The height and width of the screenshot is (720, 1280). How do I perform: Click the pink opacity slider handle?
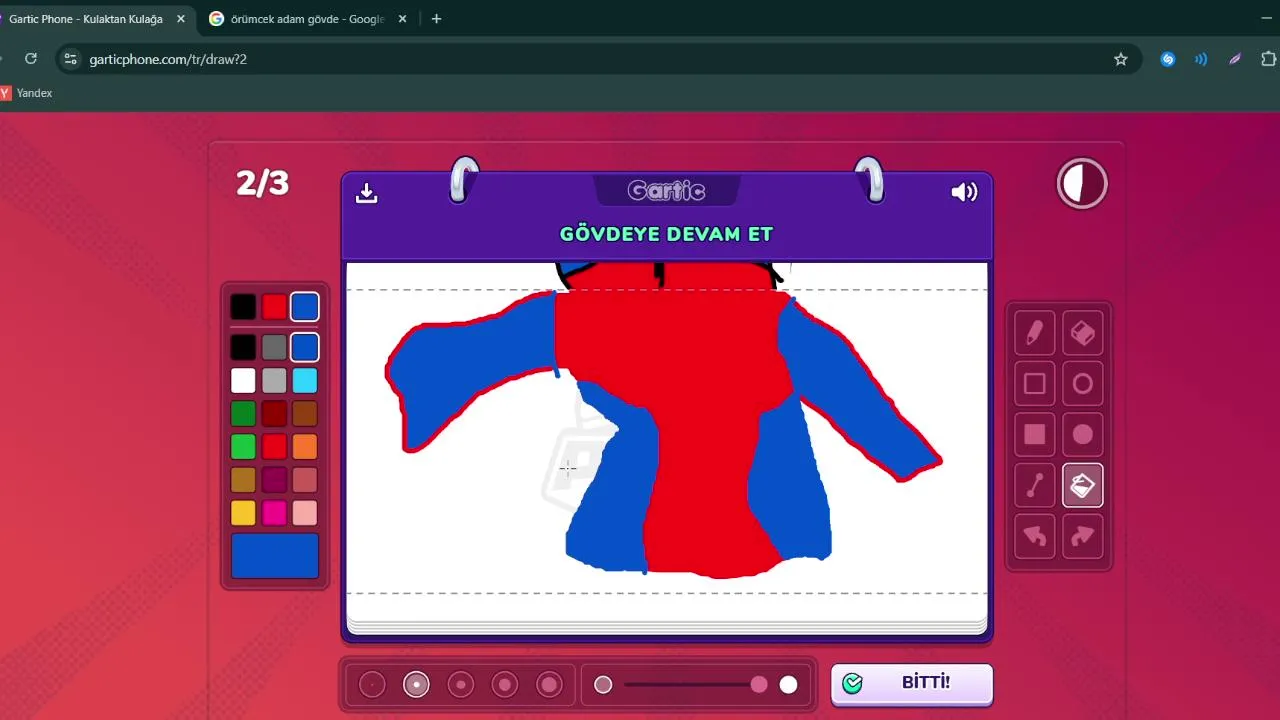click(x=759, y=685)
